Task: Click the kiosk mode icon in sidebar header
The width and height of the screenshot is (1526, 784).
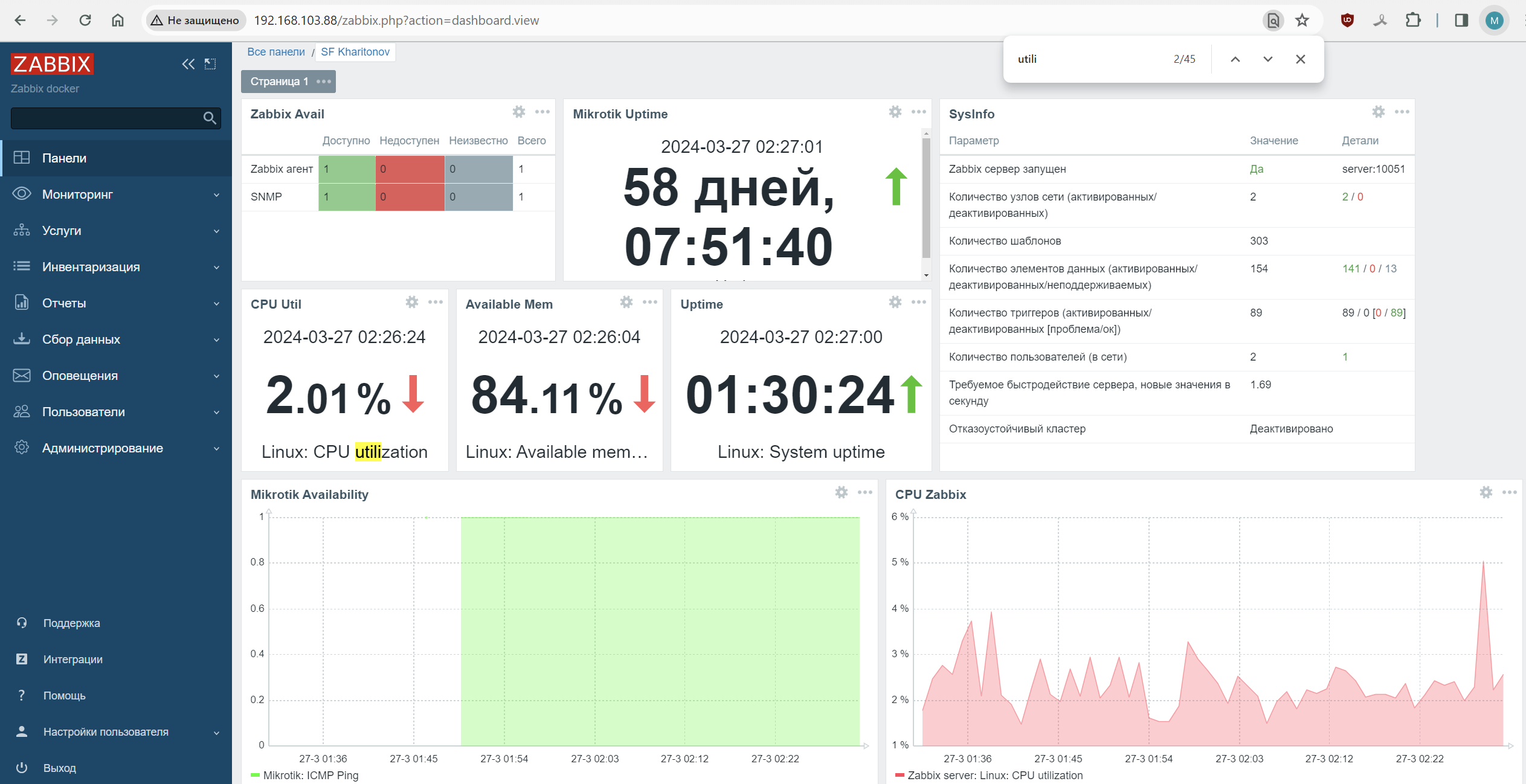Action: pos(210,64)
